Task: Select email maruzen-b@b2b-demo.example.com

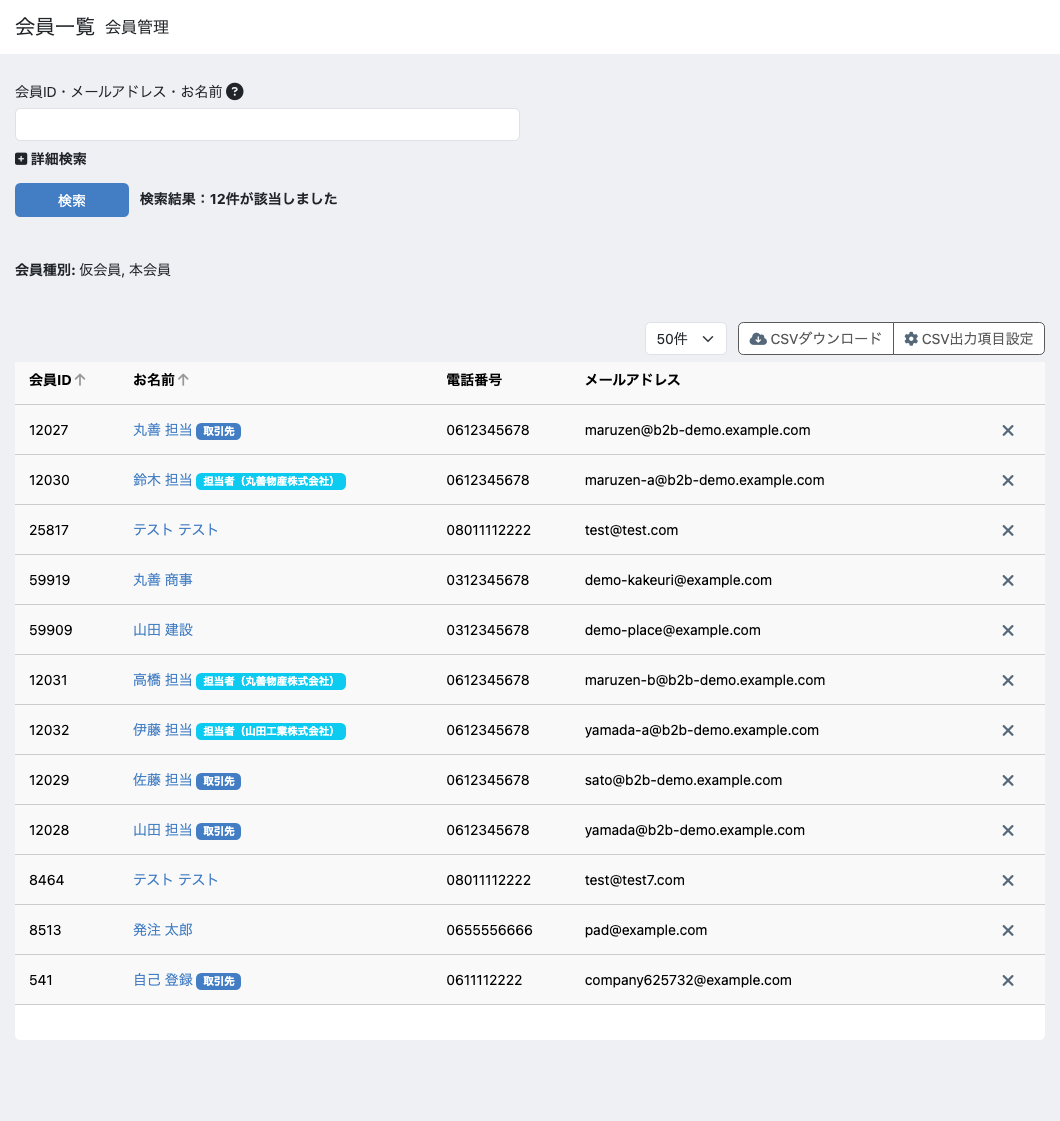Action: pos(705,680)
